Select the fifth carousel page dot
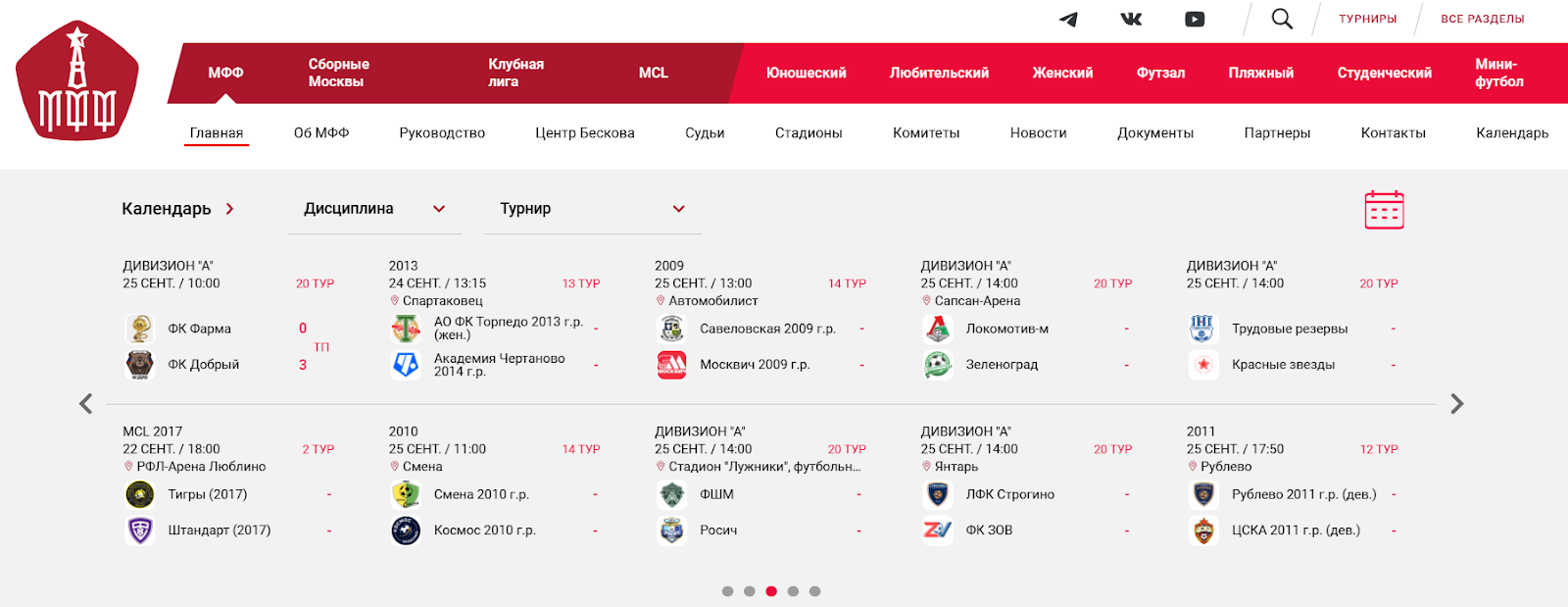 814,591
